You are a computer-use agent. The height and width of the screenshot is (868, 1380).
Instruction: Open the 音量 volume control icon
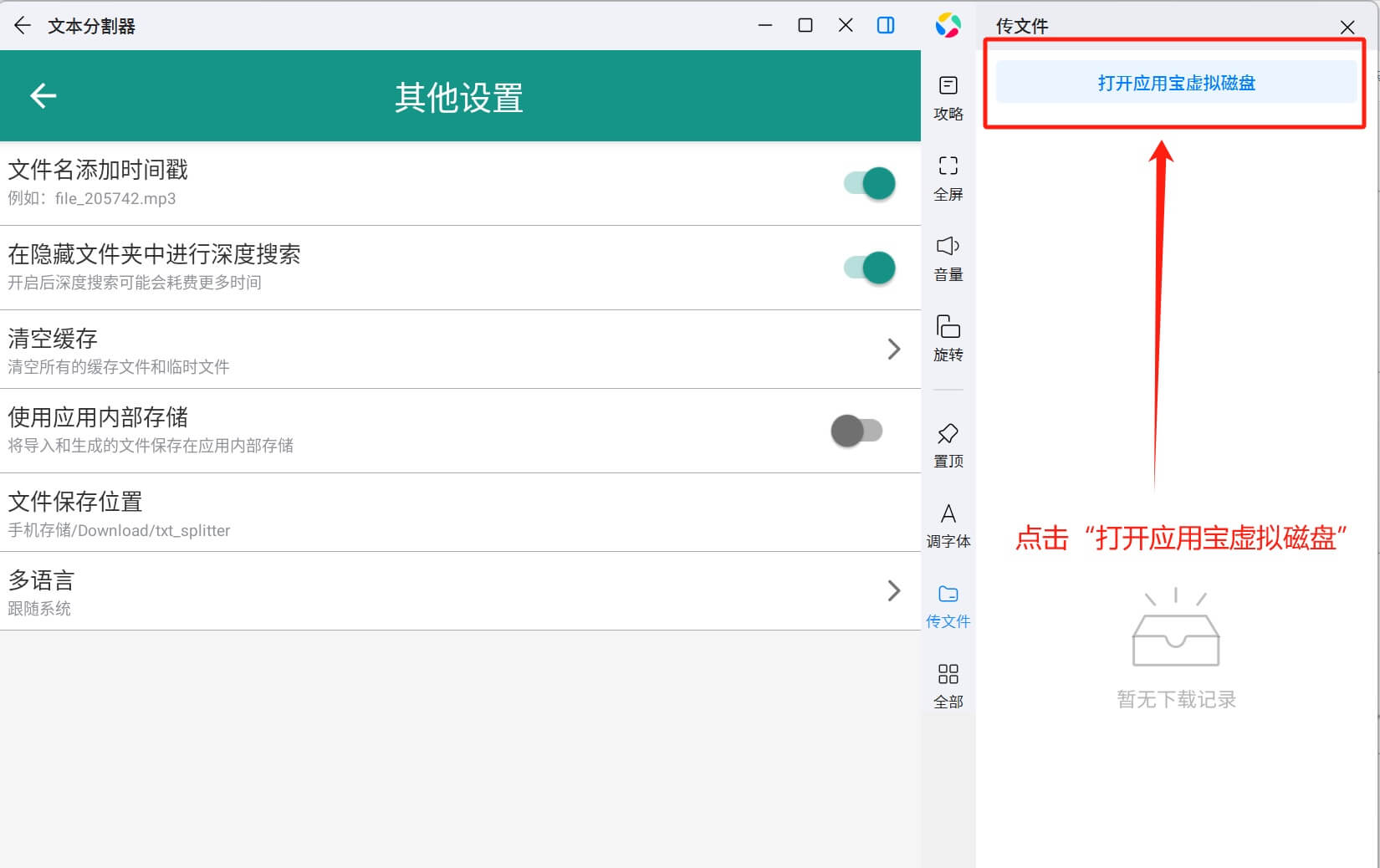tap(948, 258)
